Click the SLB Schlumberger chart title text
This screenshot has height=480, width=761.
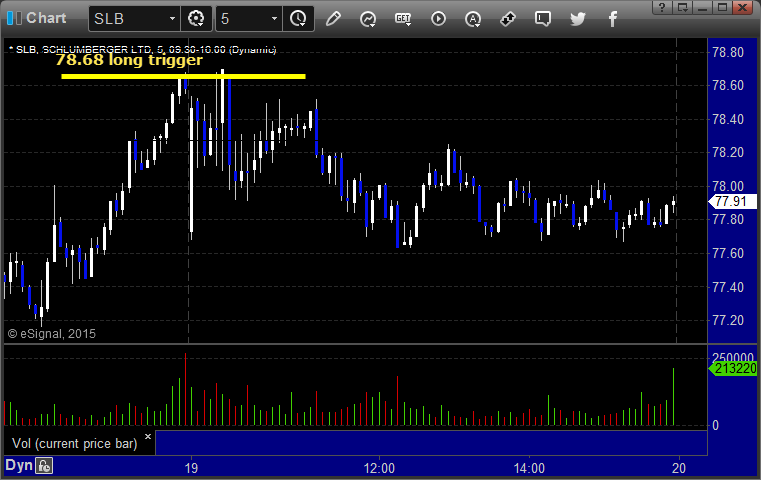(143, 50)
